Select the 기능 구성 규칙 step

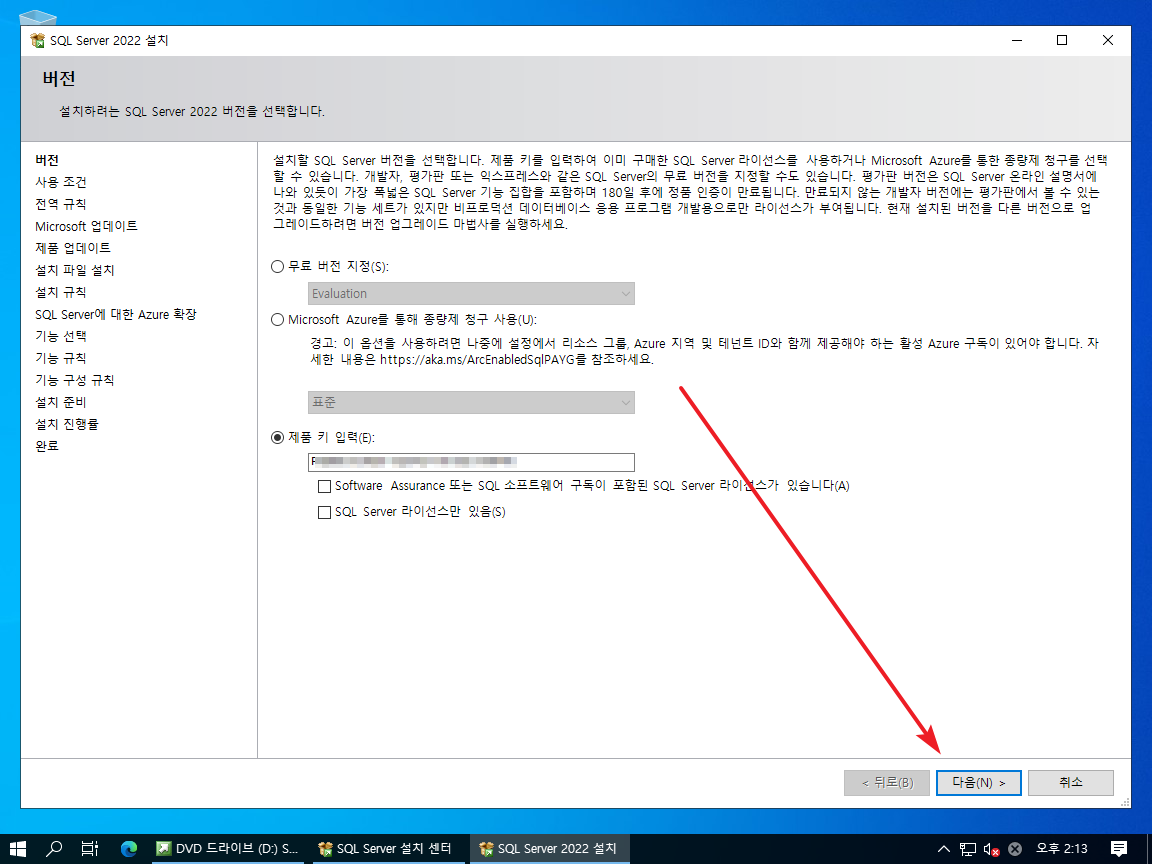click(75, 381)
